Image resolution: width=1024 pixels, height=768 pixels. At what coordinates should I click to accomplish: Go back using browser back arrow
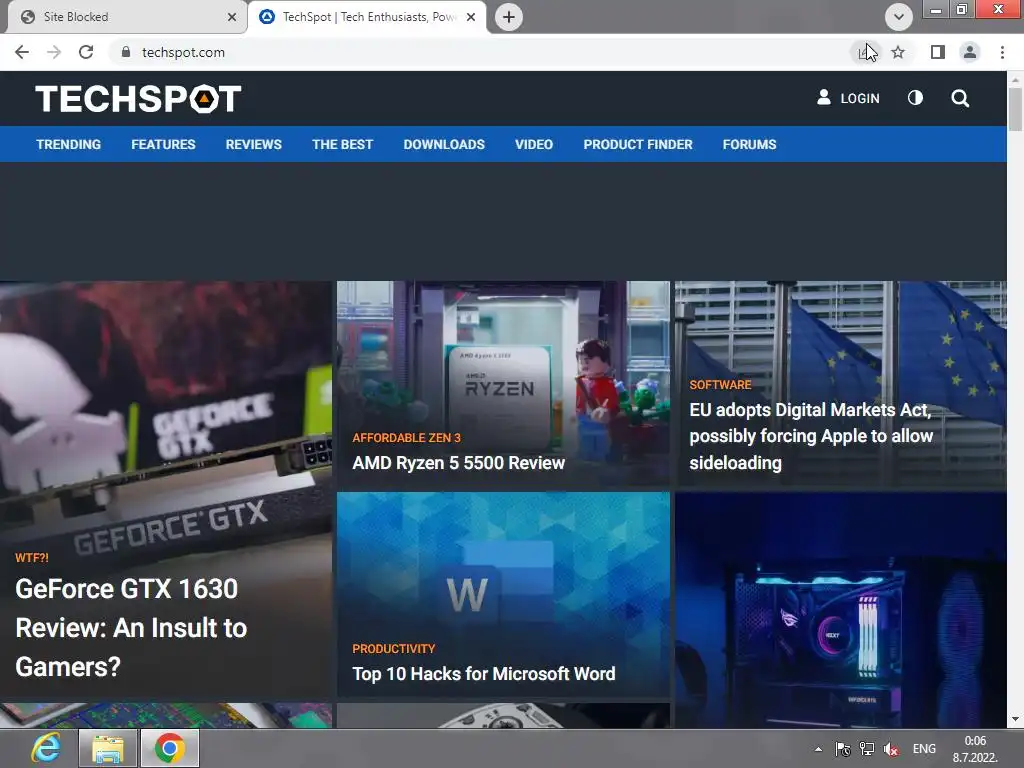22,52
